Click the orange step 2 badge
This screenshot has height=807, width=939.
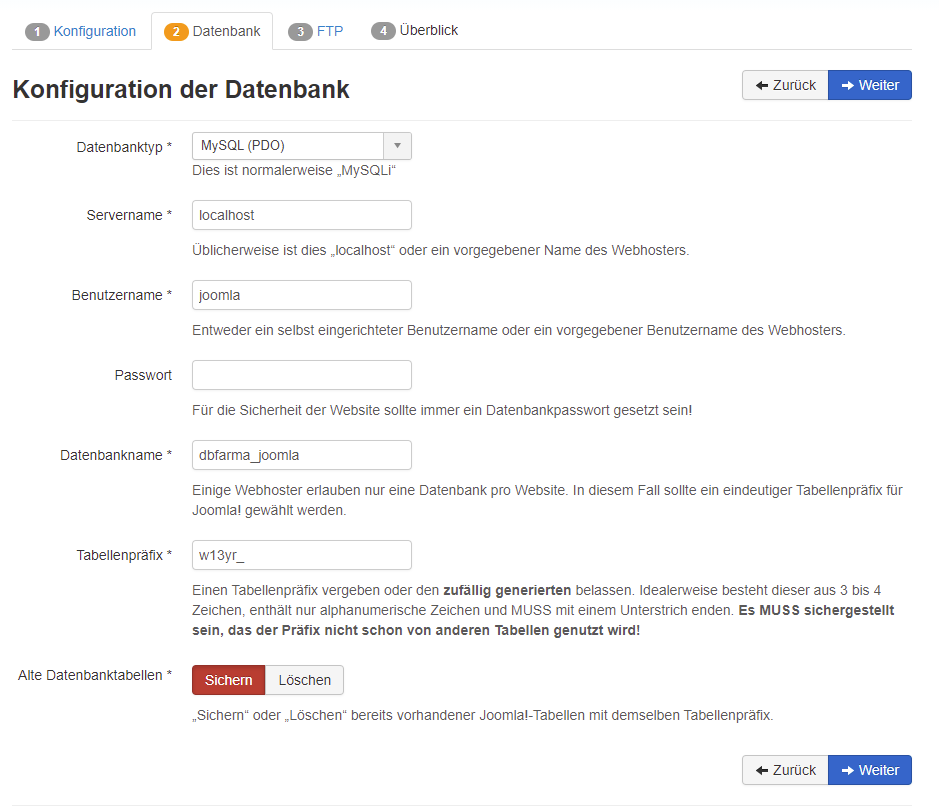tap(176, 32)
